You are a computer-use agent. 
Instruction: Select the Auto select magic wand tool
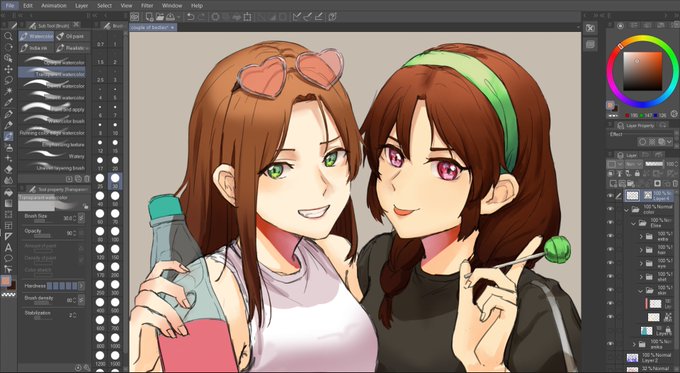[8, 92]
